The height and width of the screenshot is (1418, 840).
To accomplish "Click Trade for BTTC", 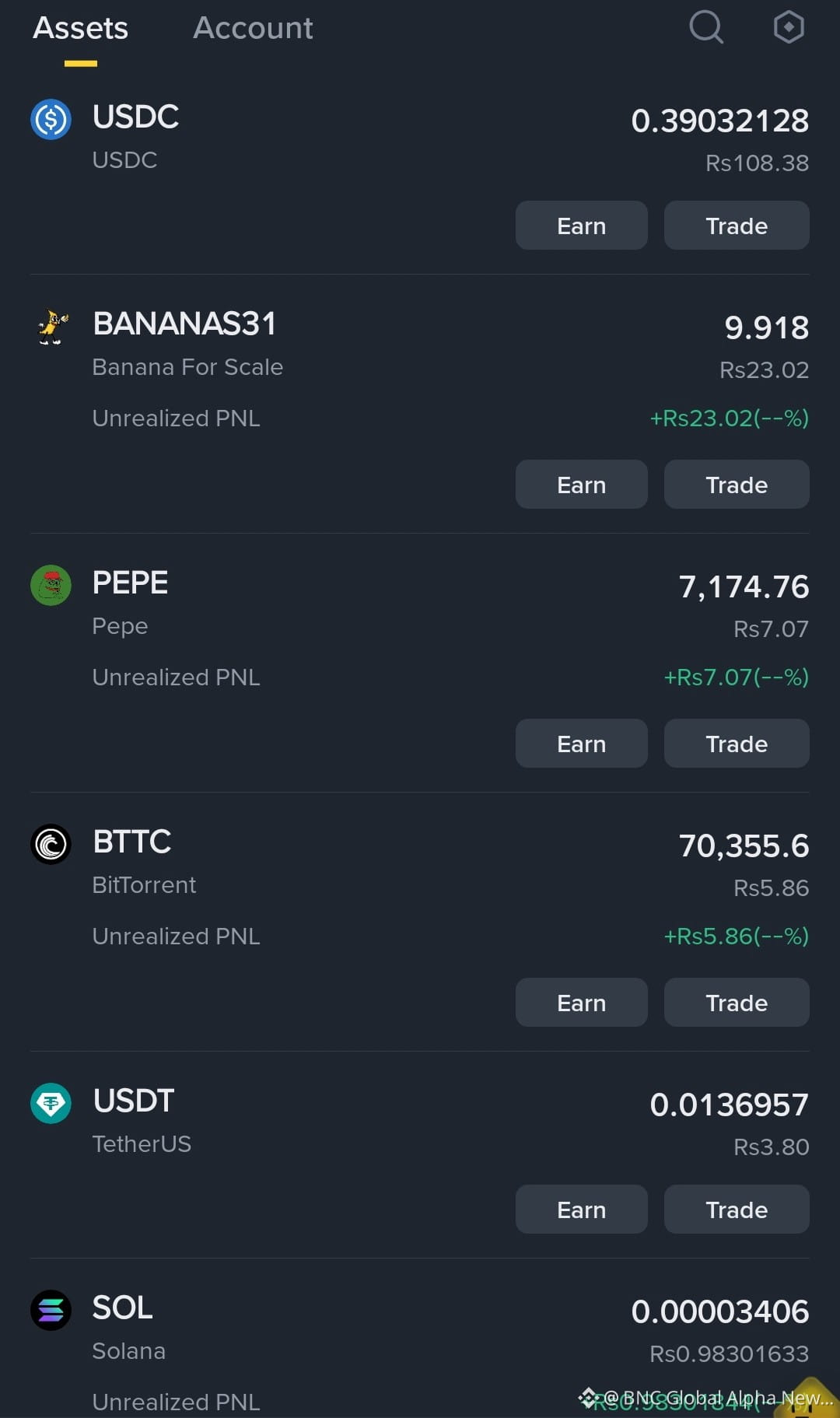I will pyautogui.click(x=737, y=1003).
